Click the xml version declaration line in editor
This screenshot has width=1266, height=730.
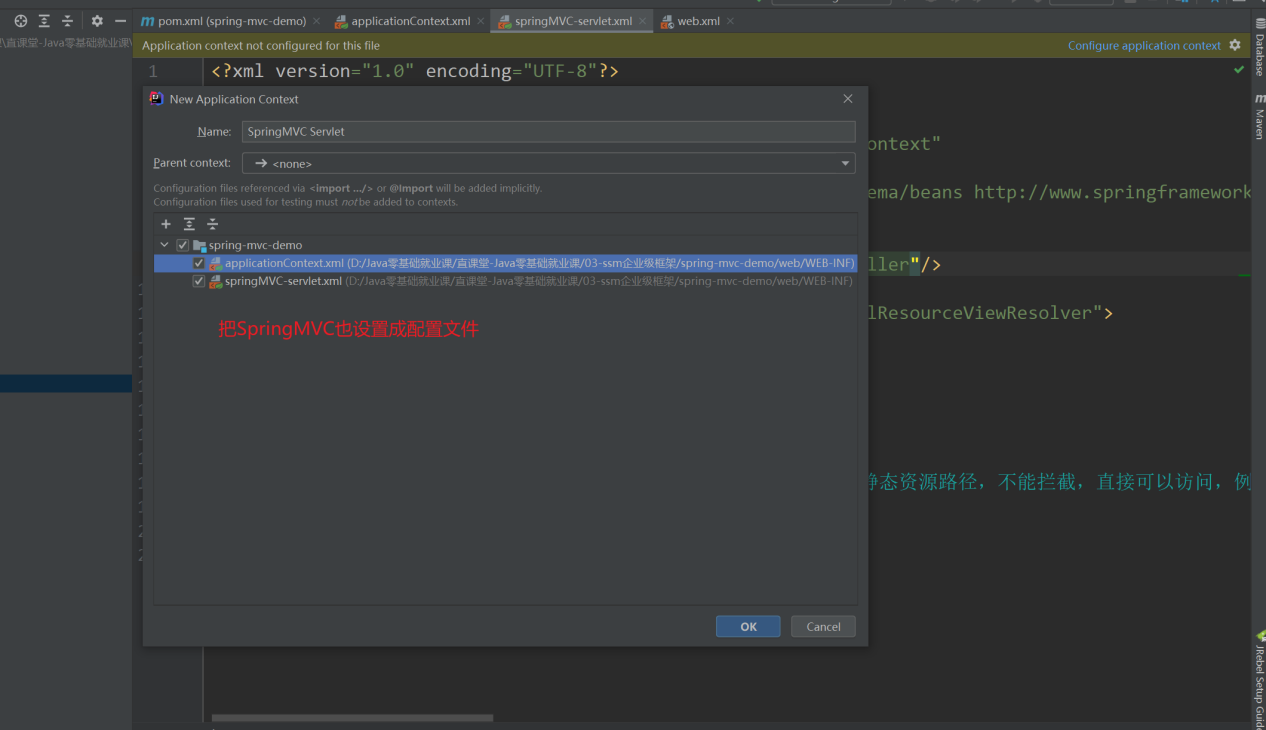[415, 71]
